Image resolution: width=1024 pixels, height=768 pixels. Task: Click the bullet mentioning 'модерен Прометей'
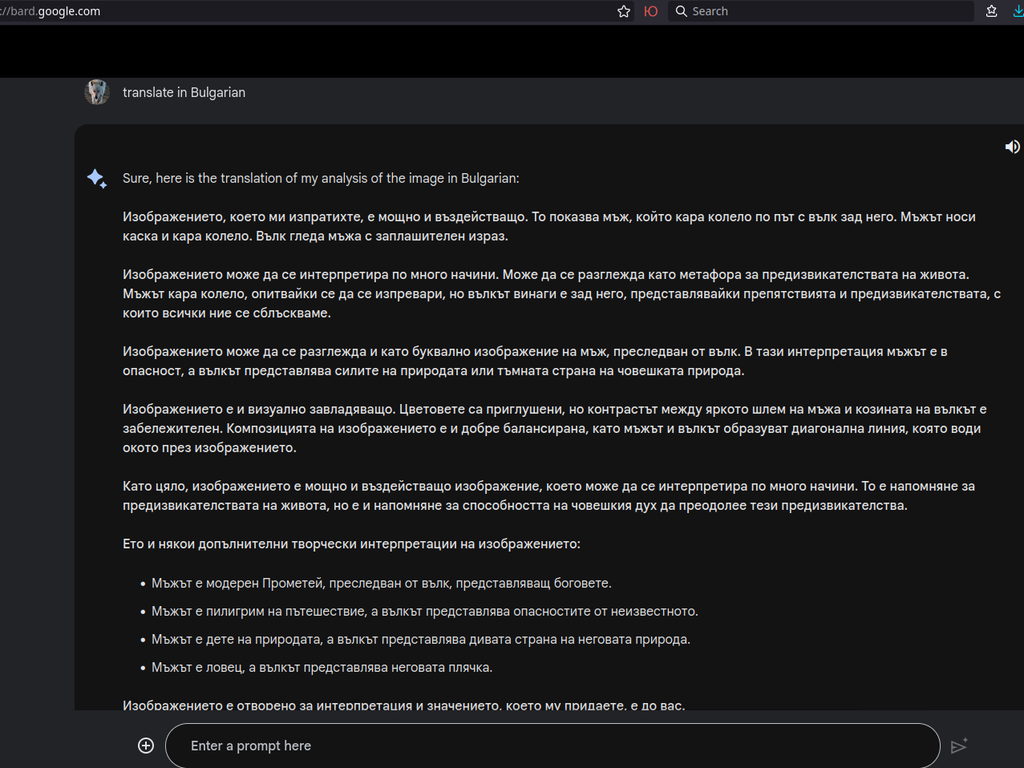381,583
